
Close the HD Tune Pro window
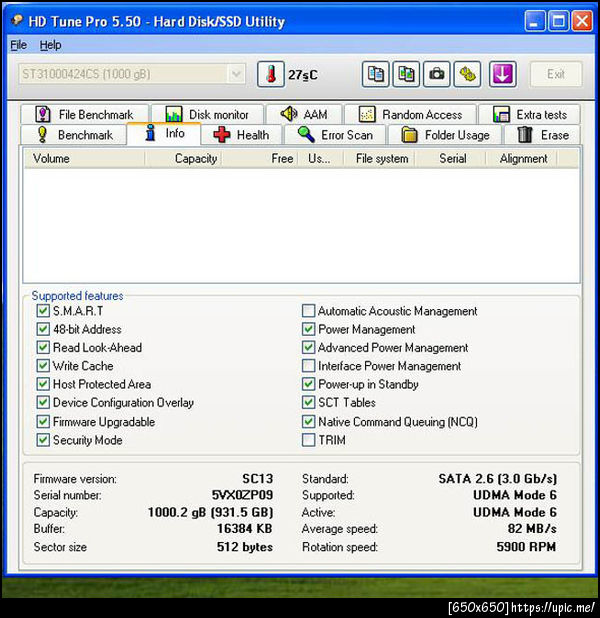(582, 20)
